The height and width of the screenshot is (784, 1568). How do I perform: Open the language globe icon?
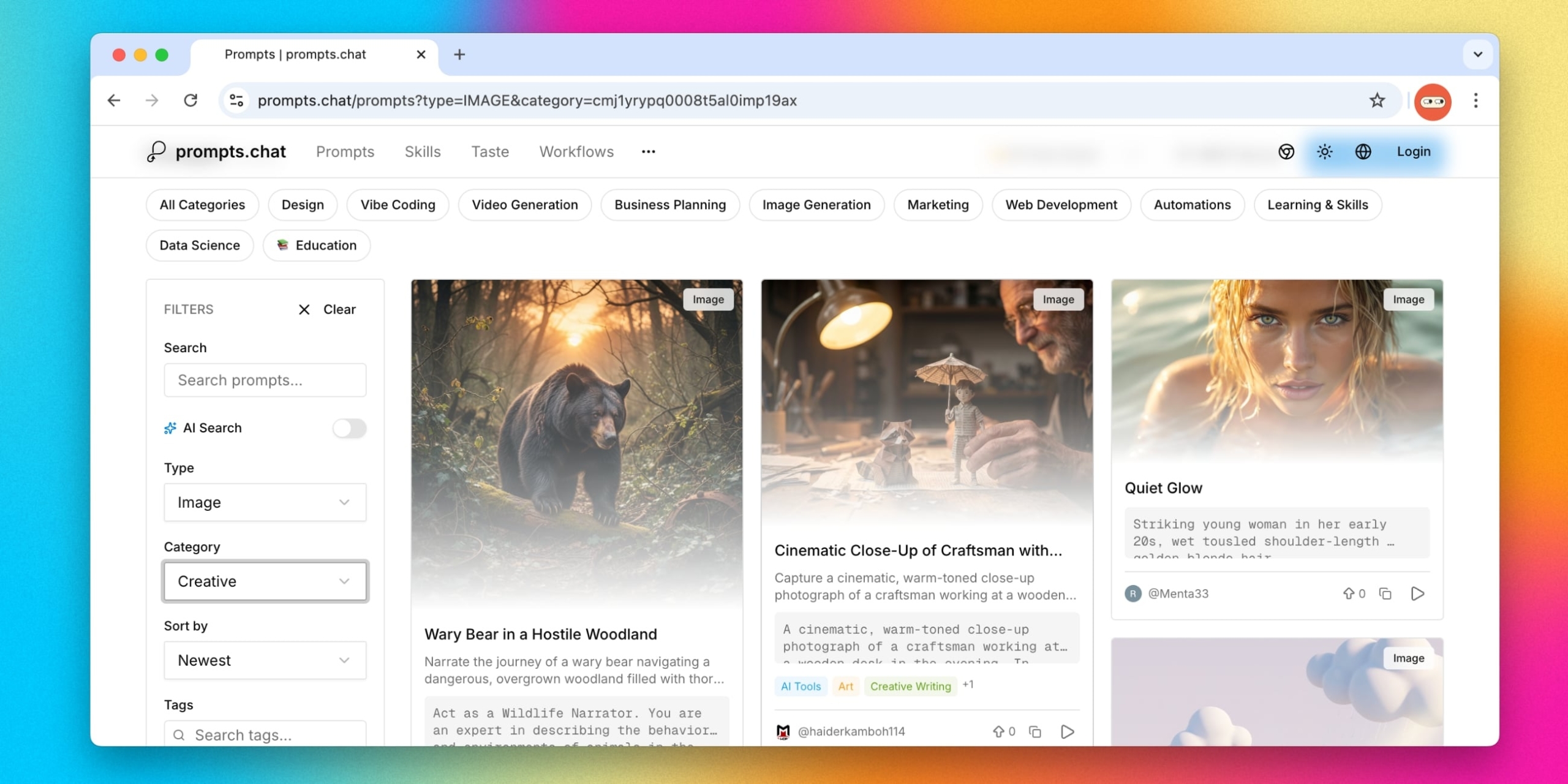pos(1363,151)
